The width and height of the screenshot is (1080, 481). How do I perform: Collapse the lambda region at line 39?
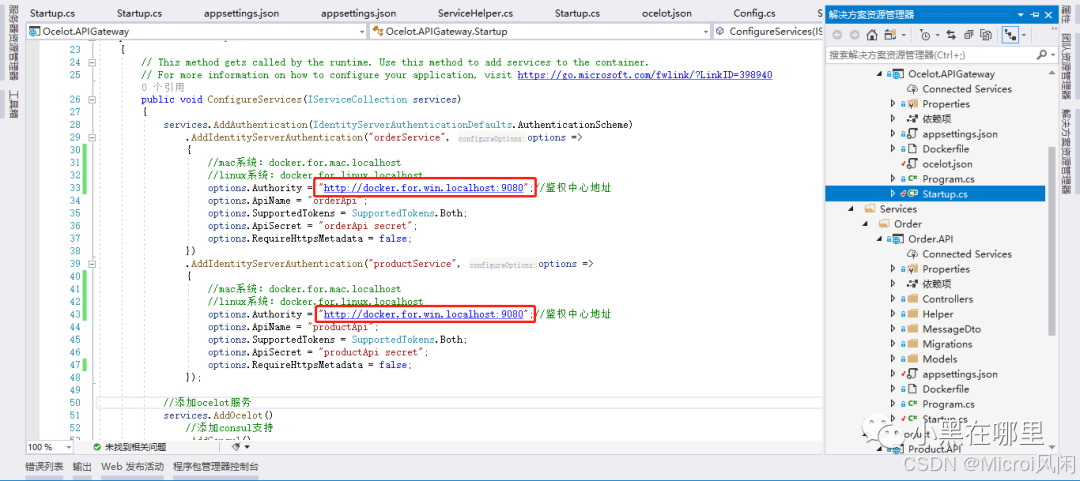93,264
